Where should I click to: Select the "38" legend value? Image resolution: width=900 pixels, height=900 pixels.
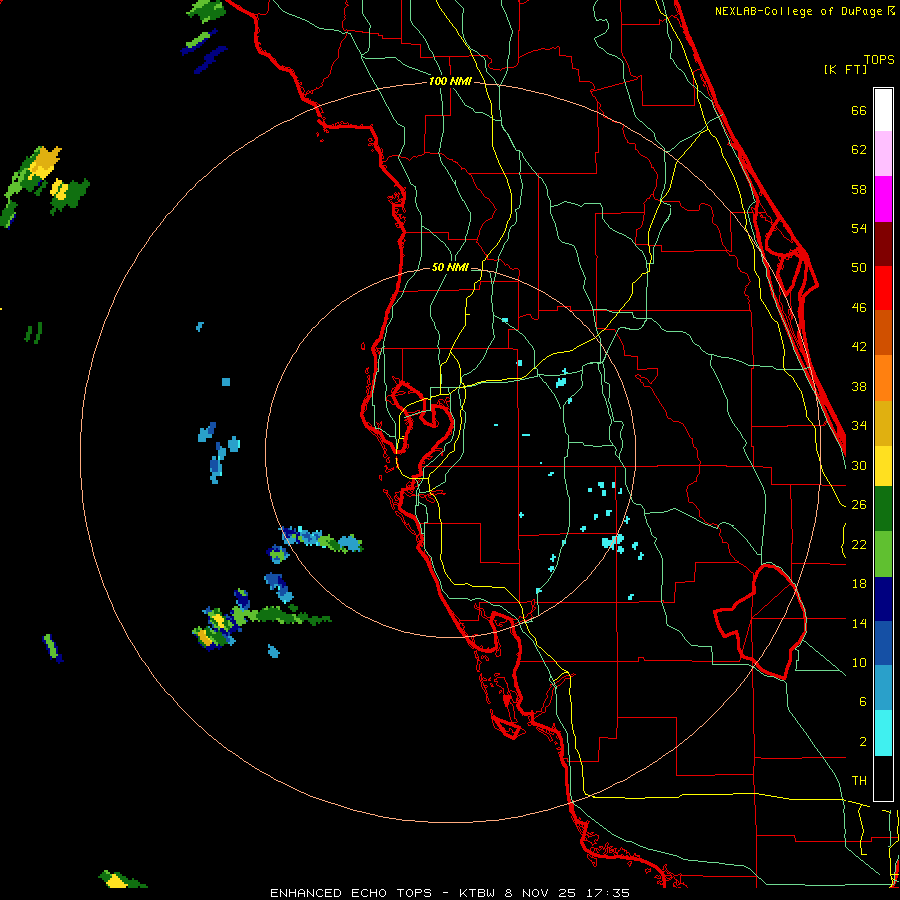(x=859, y=386)
